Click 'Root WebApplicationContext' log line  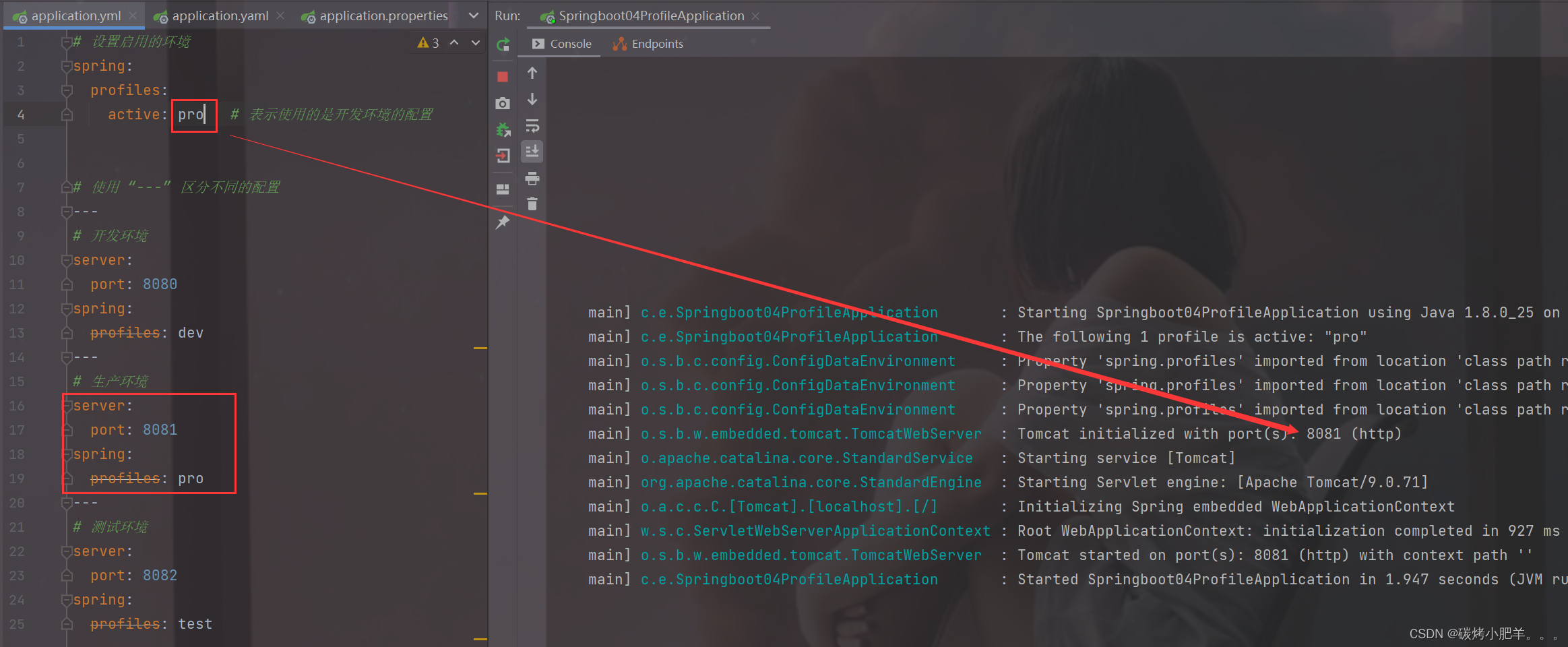click(1288, 531)
